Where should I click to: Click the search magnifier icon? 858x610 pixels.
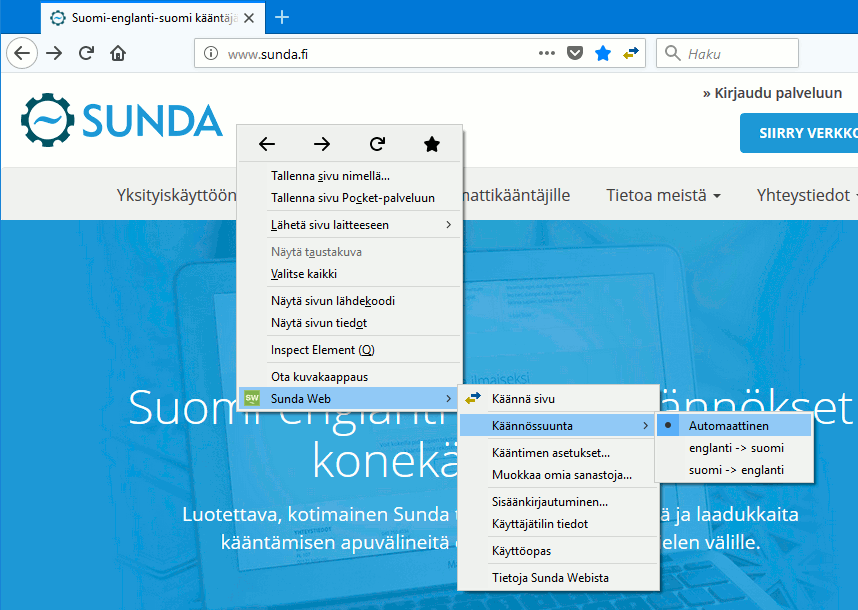point(672,53)
